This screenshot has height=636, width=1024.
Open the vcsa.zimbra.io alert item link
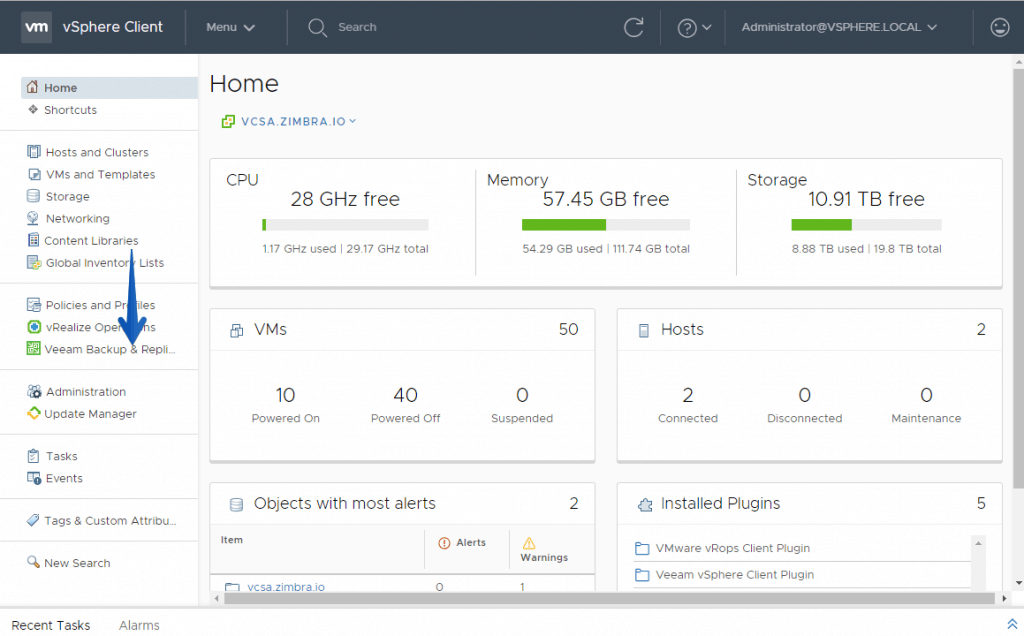(x=286, y=586)
